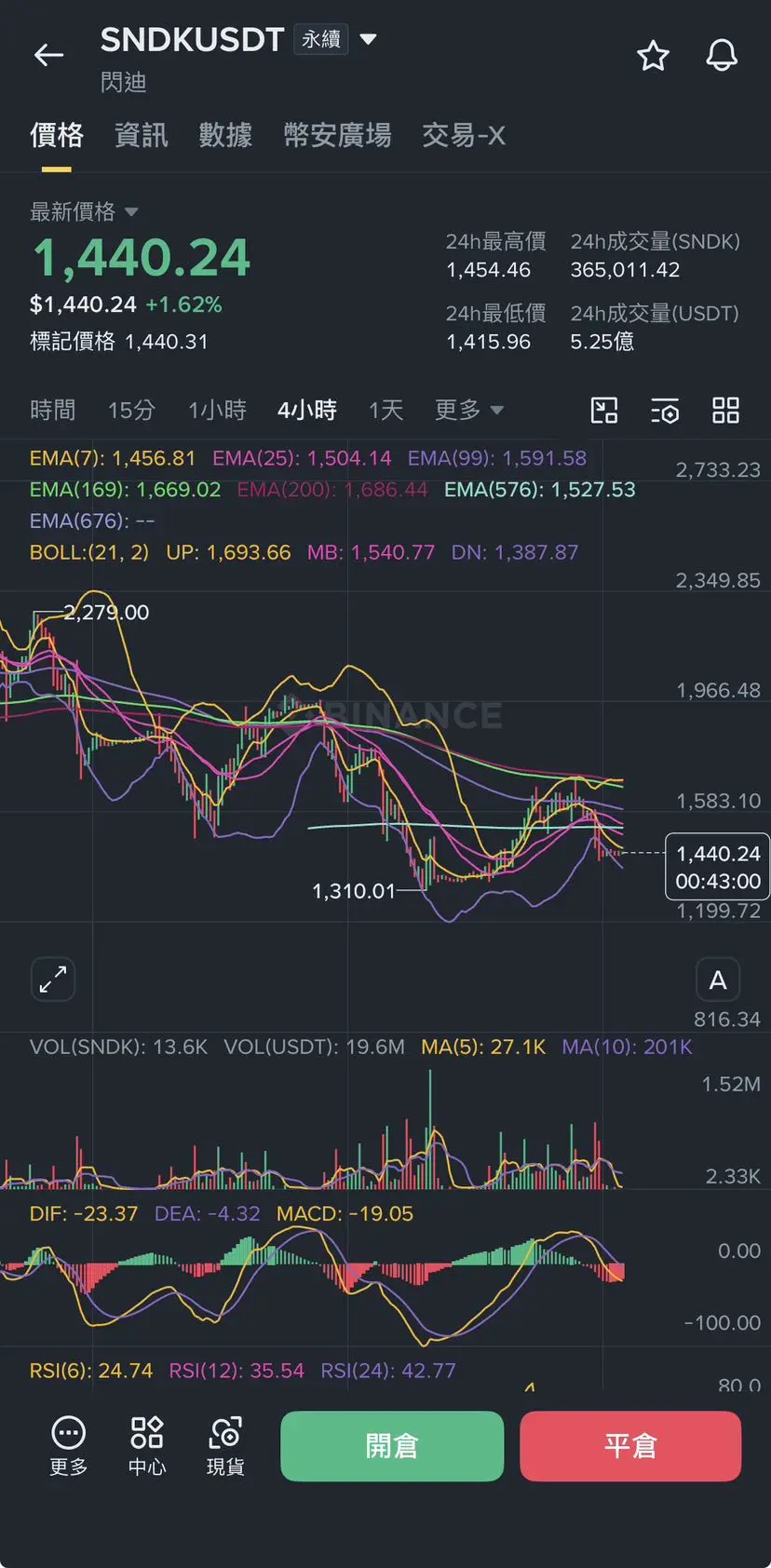Tap the MA(10): 201K volume label
Image resolution: width=771 pixels, height=1568 pixels.
tap(627, 1047)
